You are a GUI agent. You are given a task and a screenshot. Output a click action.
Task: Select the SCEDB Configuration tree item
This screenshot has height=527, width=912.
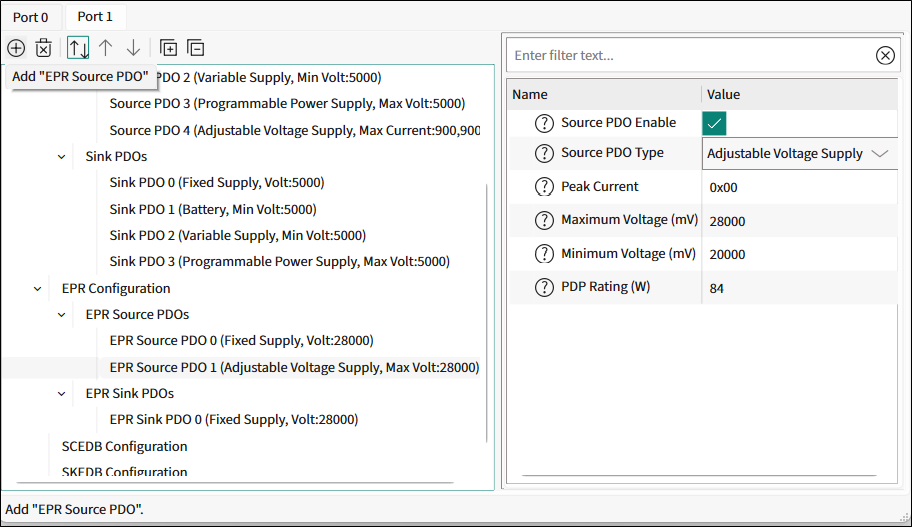coord(124,447)
